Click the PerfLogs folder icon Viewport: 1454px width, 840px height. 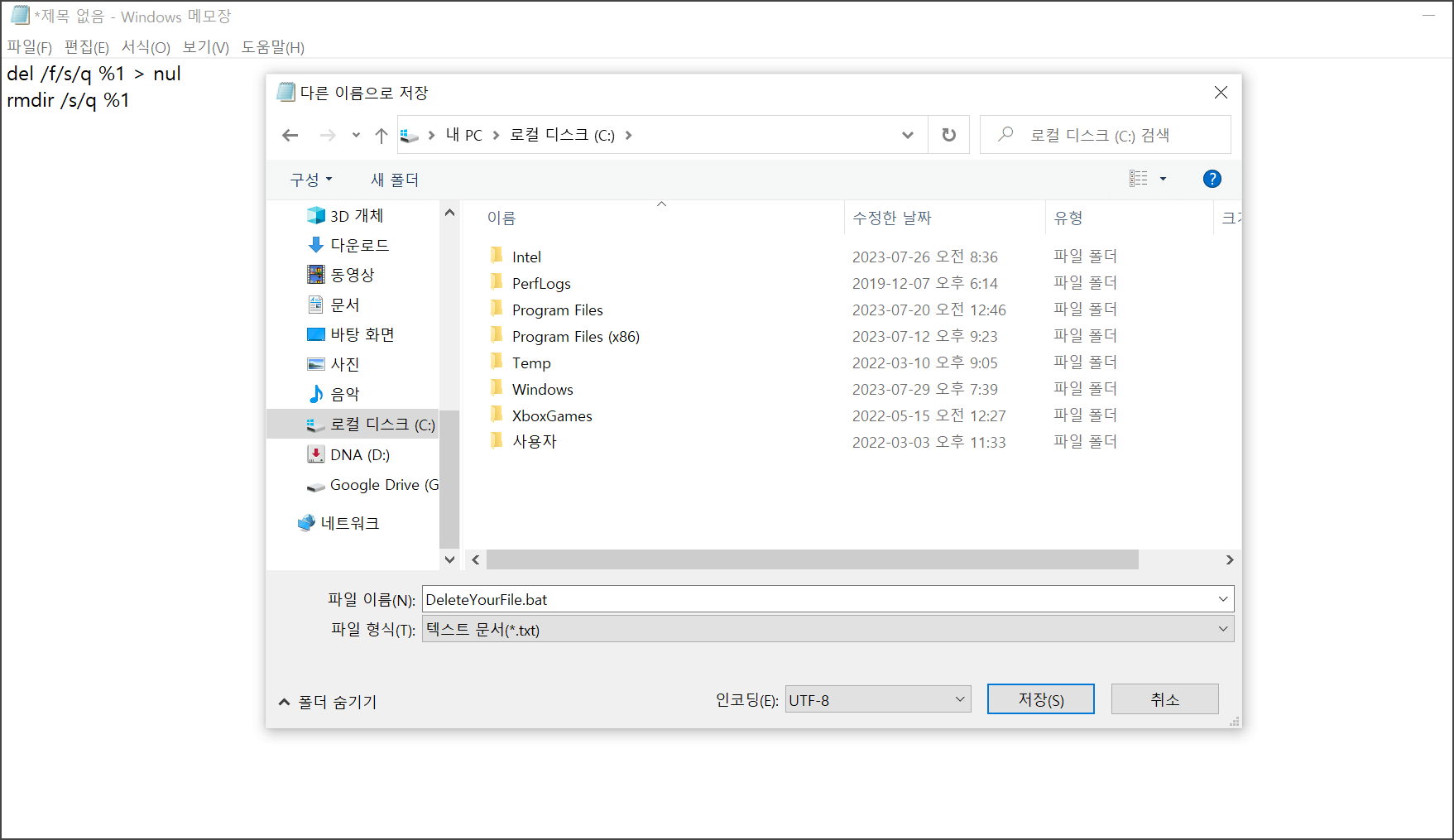coord(497,282)
